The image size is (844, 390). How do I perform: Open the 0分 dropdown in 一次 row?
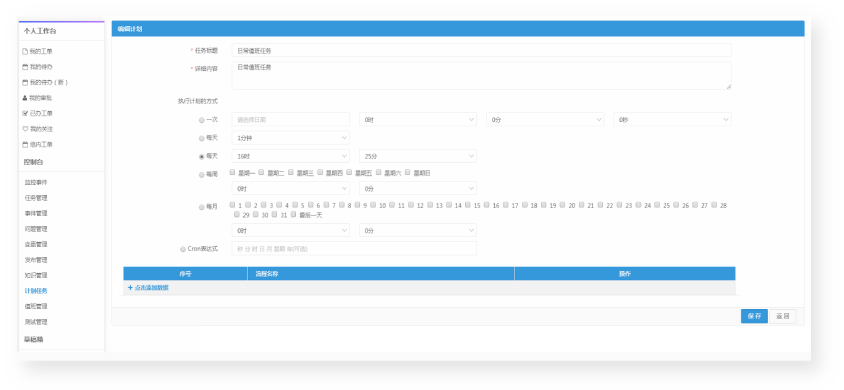[545, 119]
